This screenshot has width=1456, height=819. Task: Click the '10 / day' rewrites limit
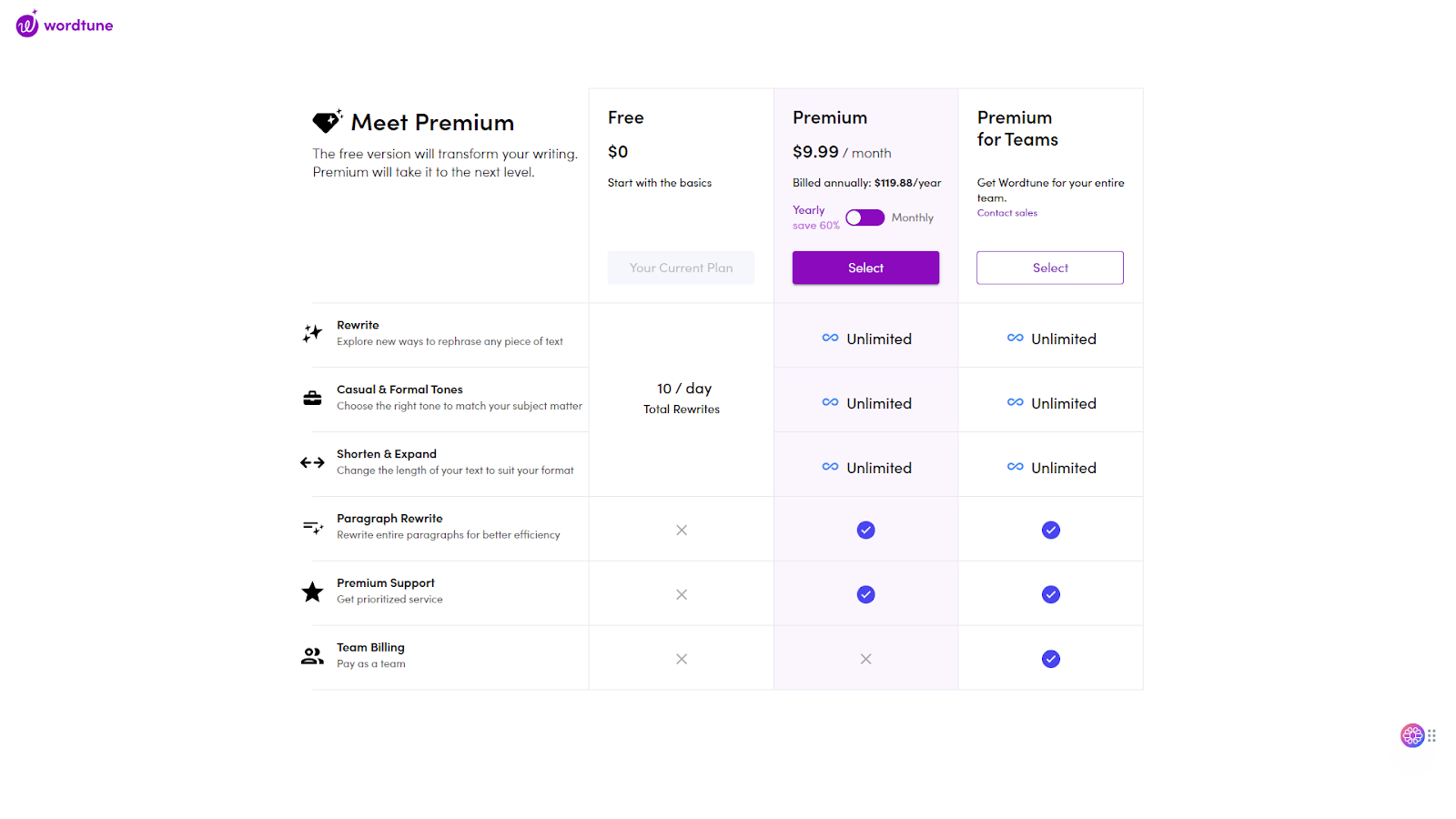(684, 389)
